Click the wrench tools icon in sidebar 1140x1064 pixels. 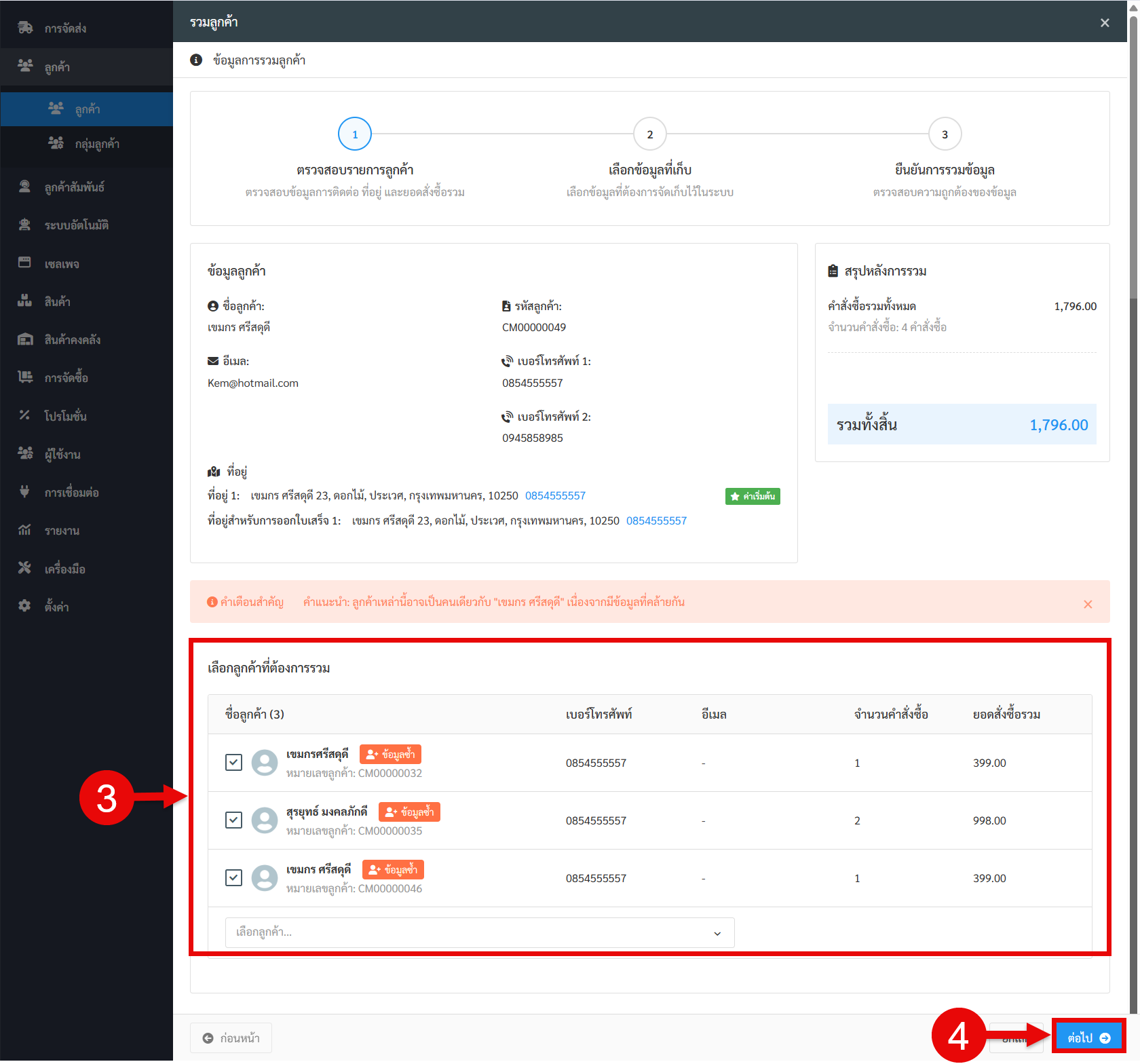(25, 568)
